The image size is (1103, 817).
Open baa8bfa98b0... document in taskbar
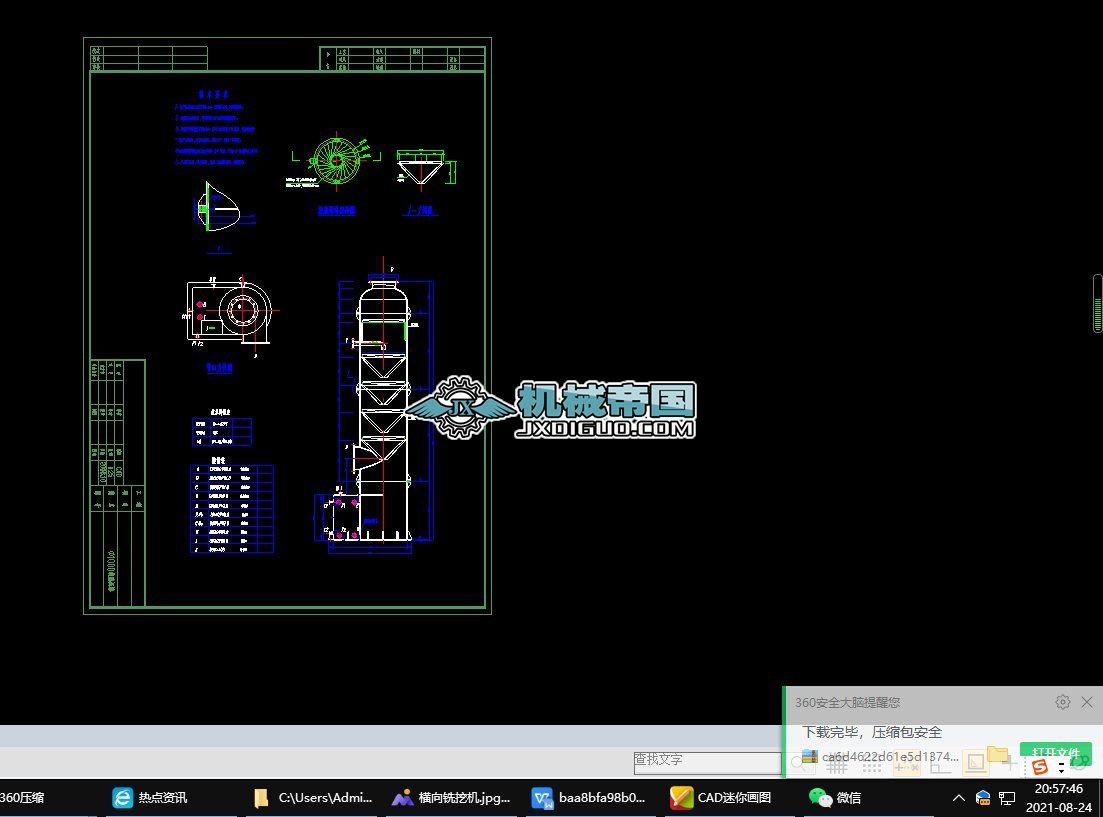coord(588,797)
